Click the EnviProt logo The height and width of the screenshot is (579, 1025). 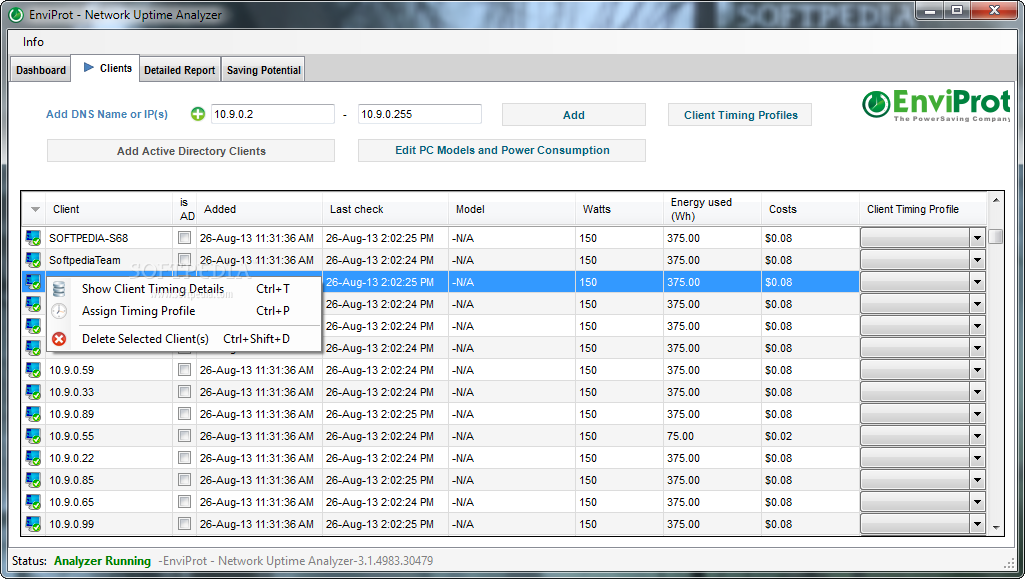click(x=935, y=105)
